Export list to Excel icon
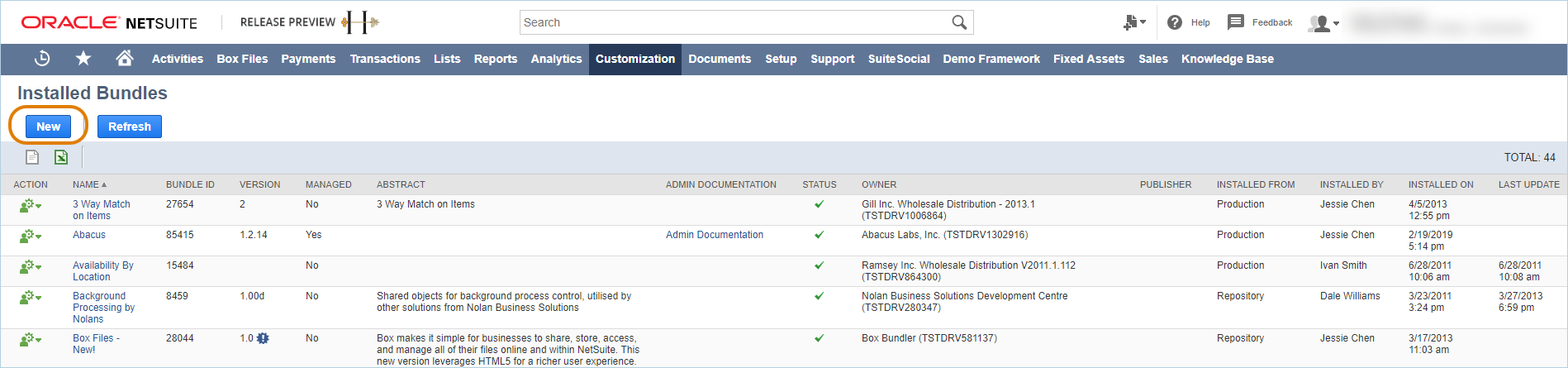 (x=61, y=157)
